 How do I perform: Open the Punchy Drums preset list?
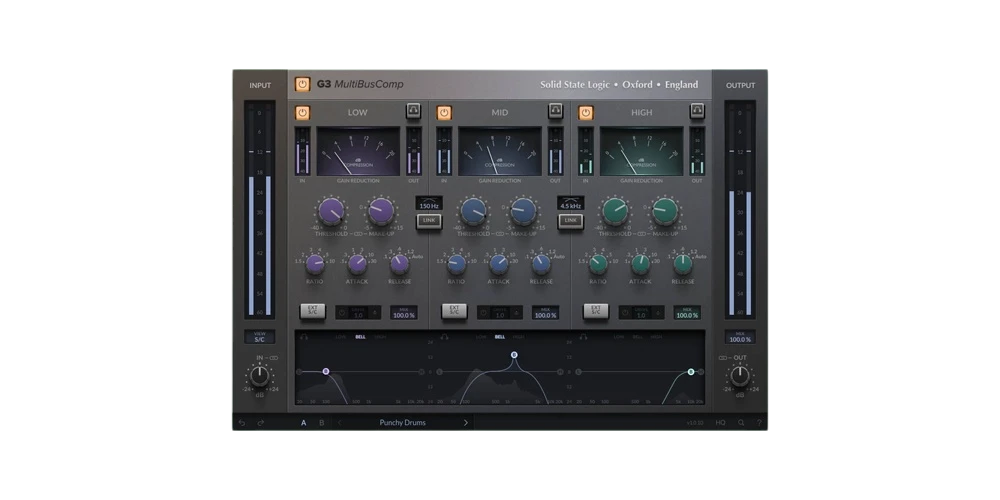tap(402, 423)
